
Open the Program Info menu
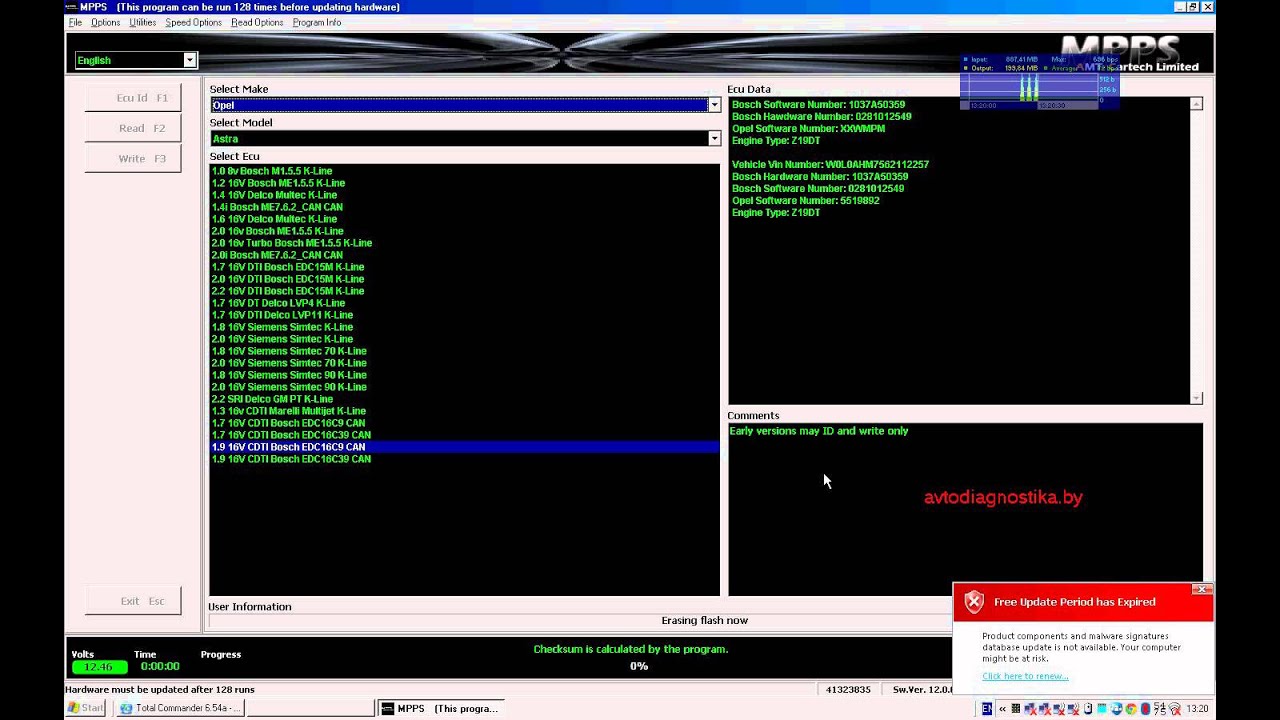pos(317,22)
